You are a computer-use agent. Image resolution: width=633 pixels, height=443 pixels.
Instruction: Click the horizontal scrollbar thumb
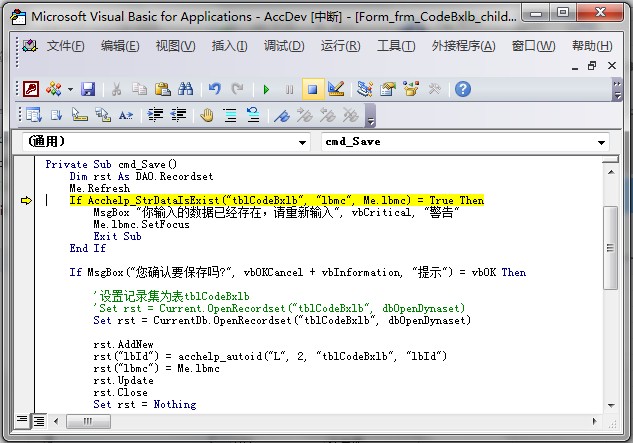coord(88,422)
